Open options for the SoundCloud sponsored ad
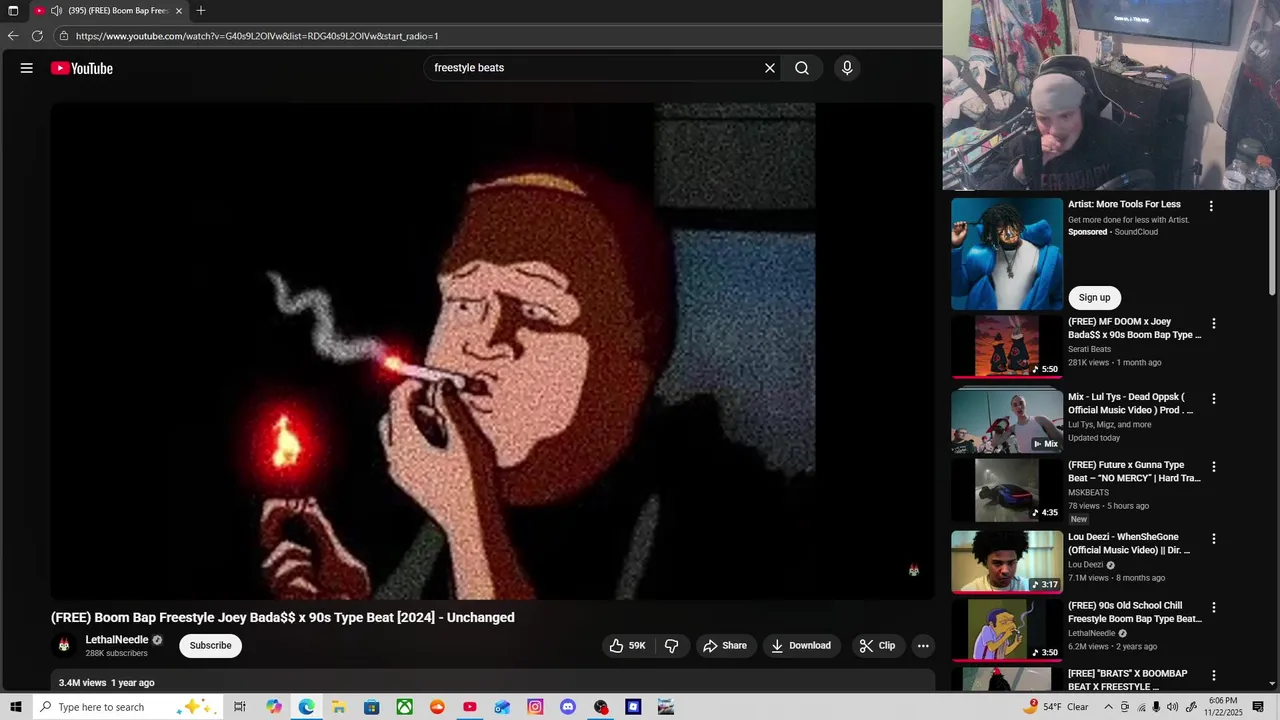 1211,206
